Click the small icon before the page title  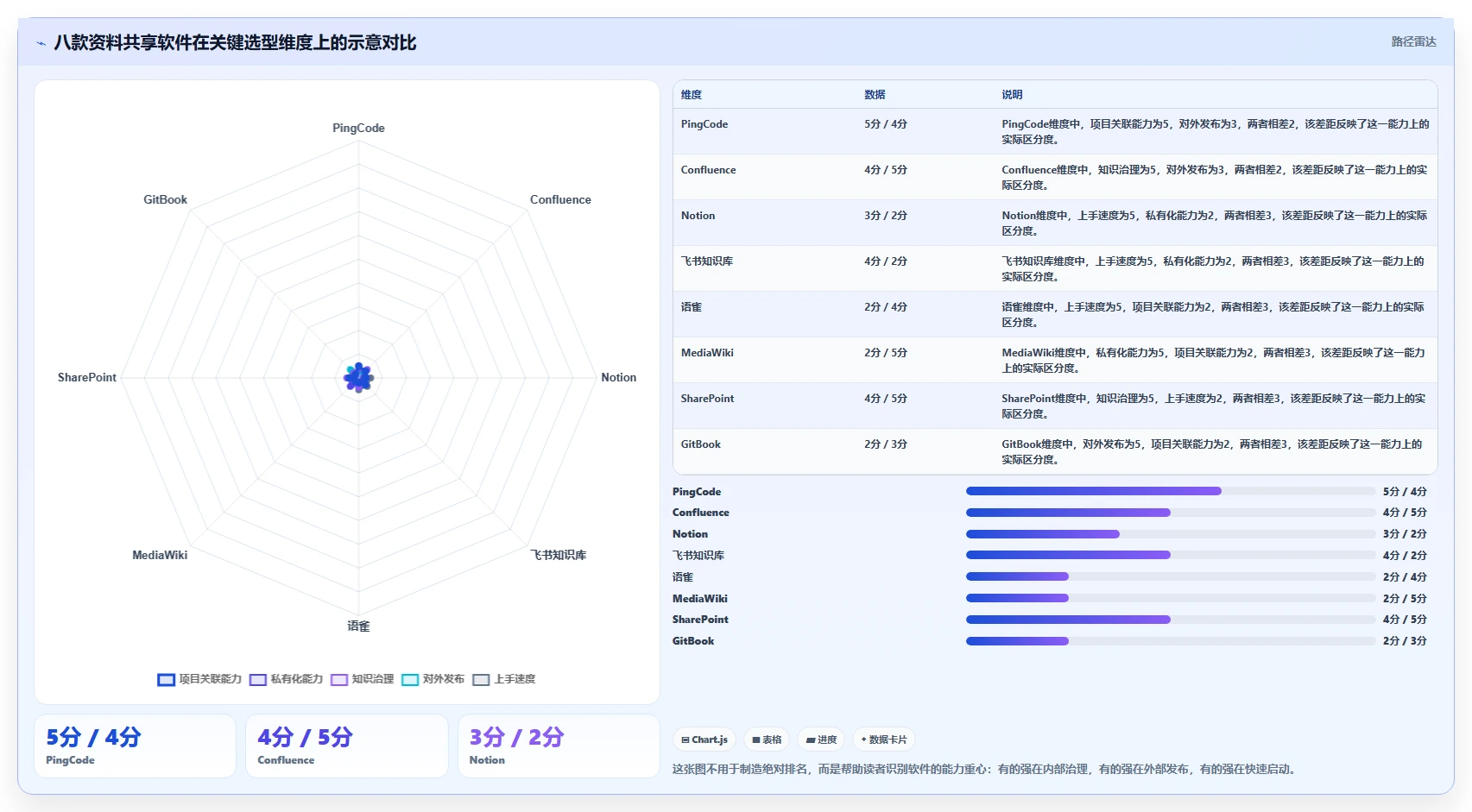point(41,43)
